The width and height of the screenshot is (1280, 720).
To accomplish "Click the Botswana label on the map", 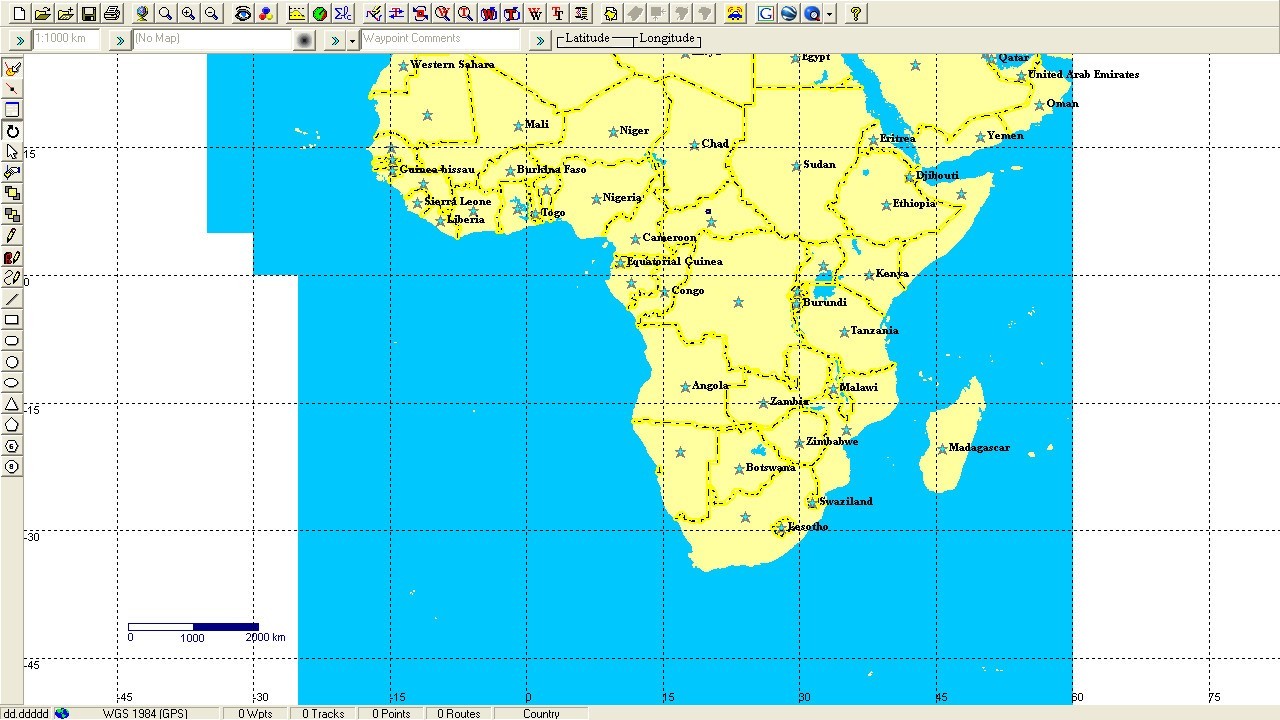I will [771, 468].
